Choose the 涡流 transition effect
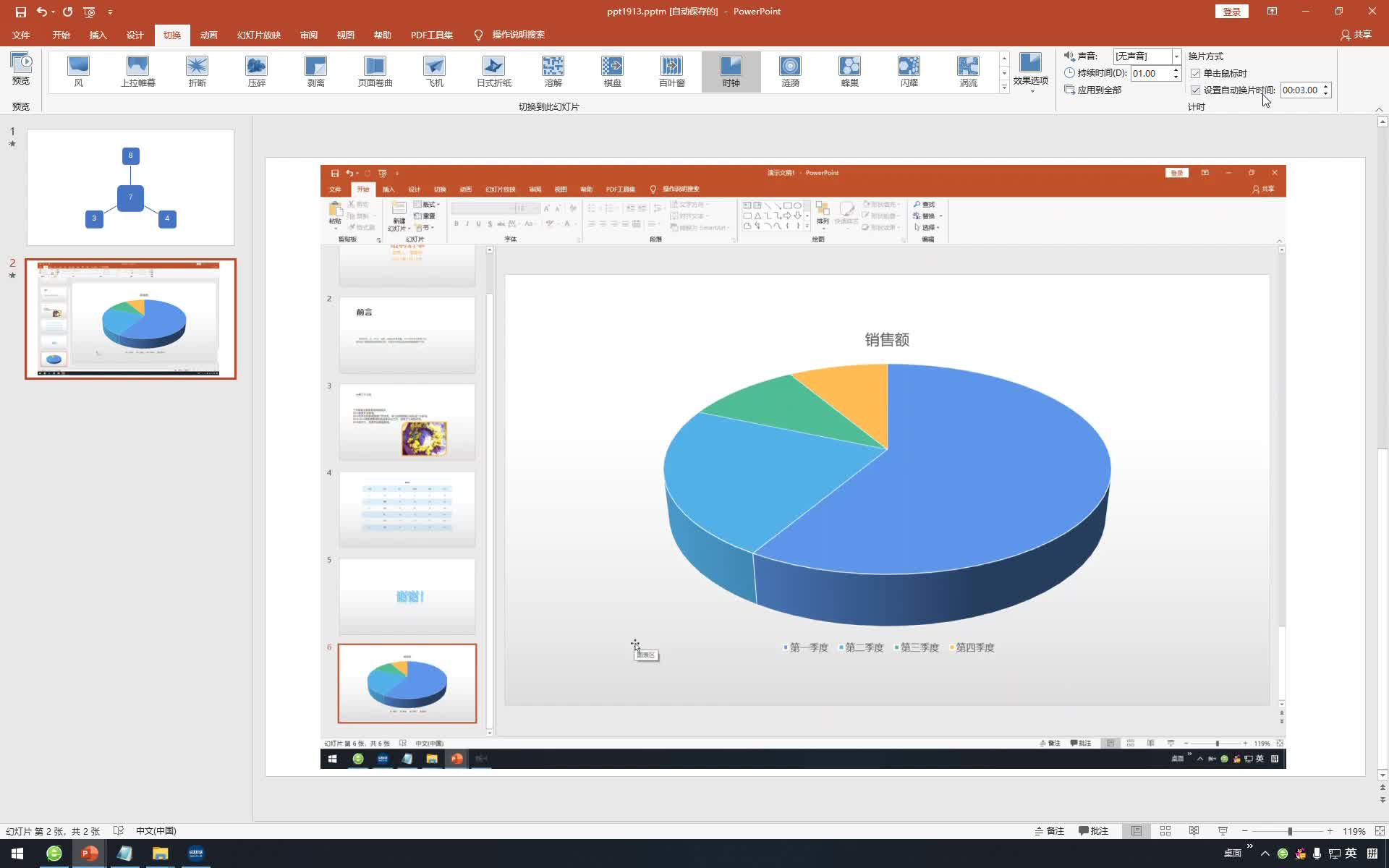 968,72
